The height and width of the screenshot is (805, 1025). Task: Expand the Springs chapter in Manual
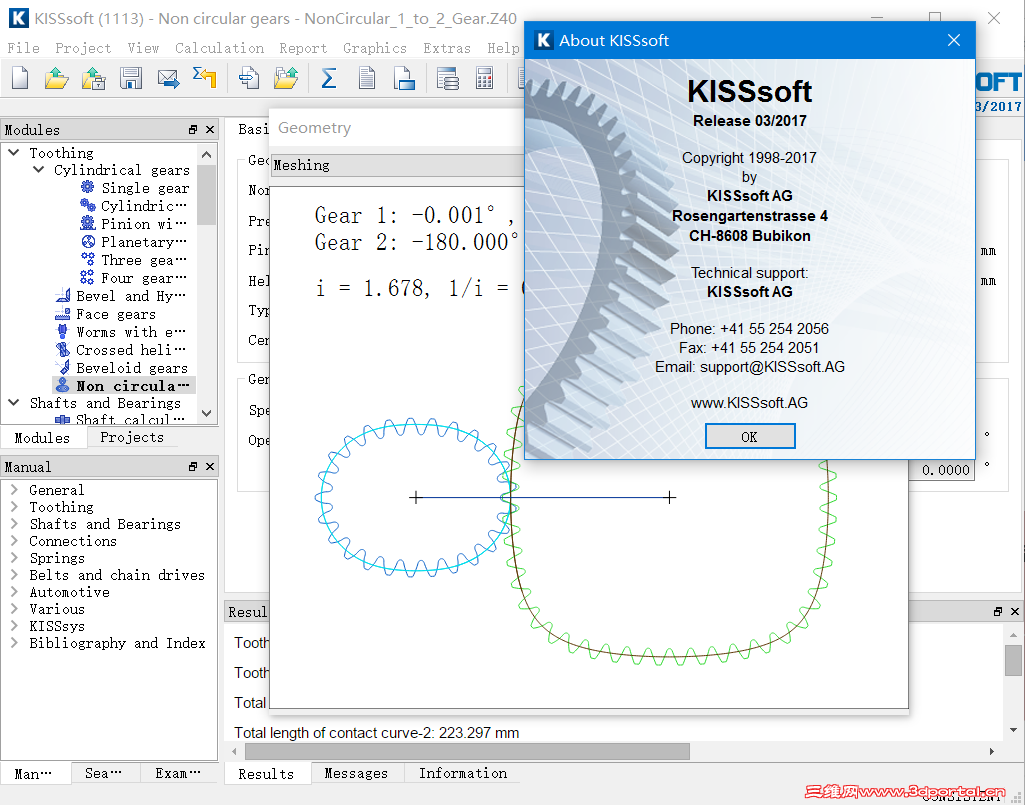click(14, 557)
